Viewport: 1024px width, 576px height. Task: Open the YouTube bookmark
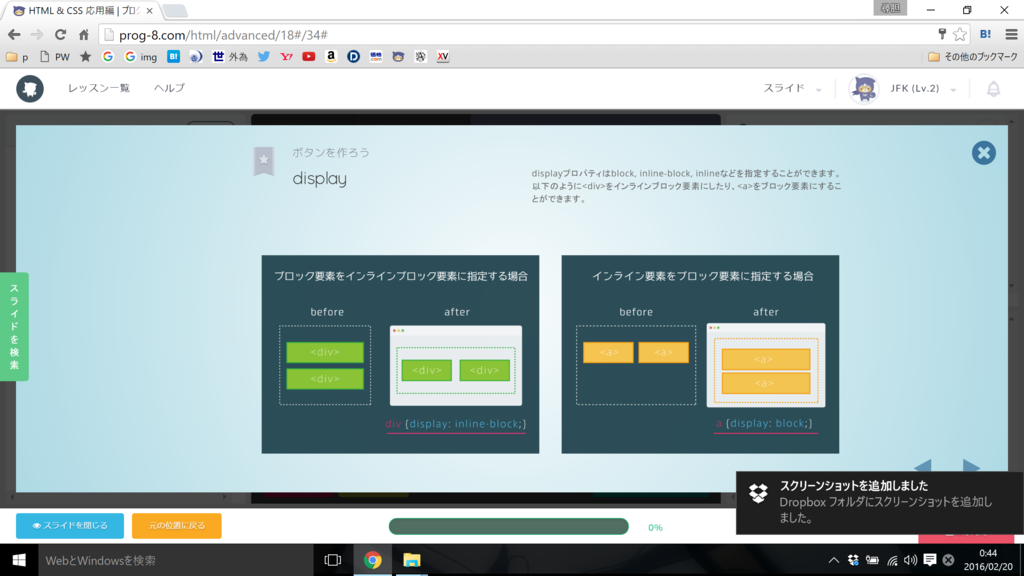coord(309,57)
